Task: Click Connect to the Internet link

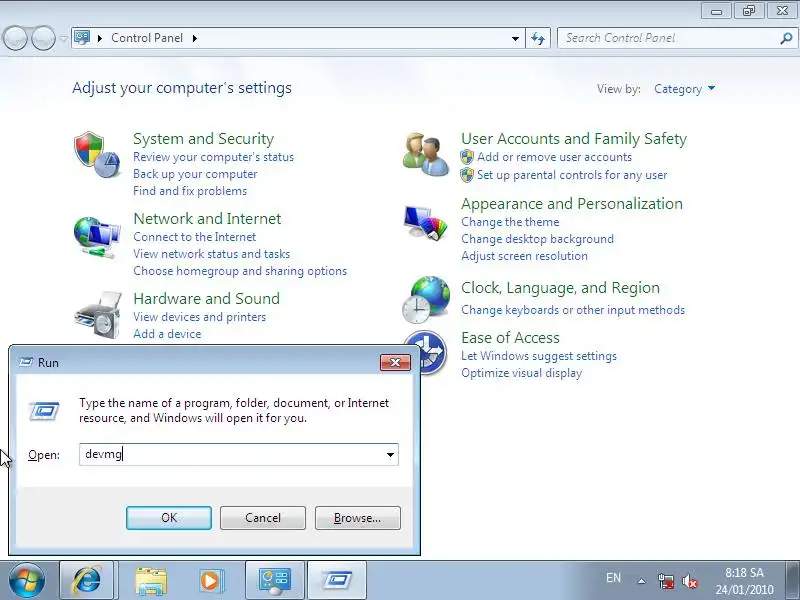Action: [194, 237]
